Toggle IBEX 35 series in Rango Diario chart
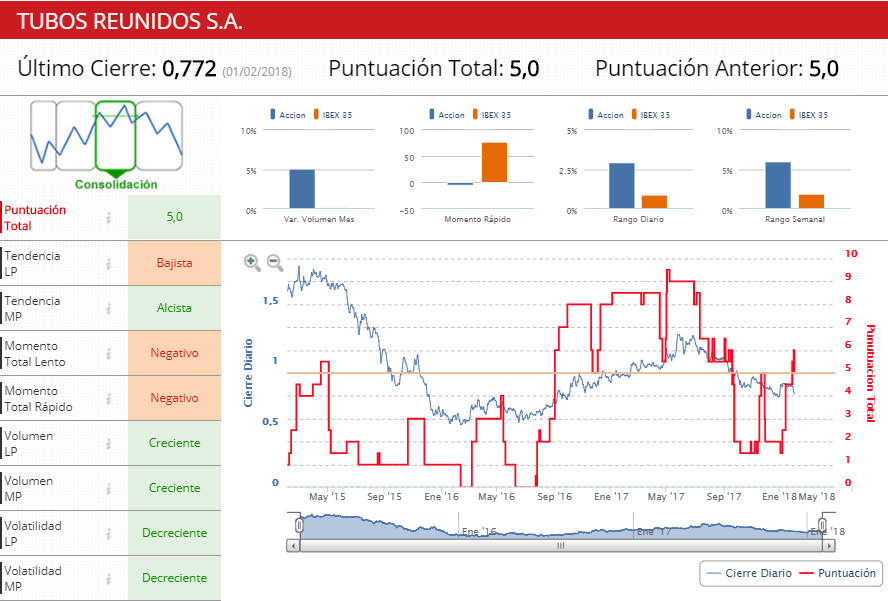This screenshot has height=601, width=888. coord(651,114)
